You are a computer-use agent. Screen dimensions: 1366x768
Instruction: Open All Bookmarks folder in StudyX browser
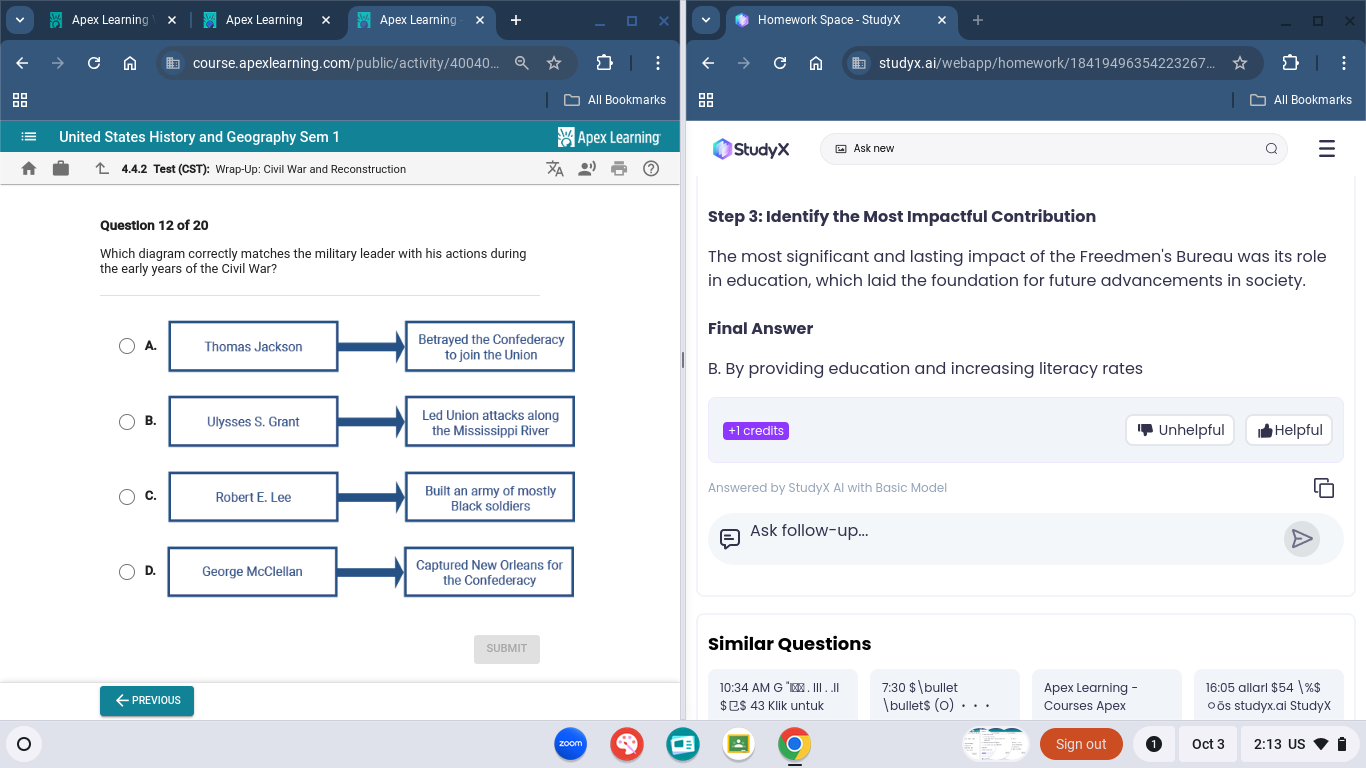coord(1301,100)
